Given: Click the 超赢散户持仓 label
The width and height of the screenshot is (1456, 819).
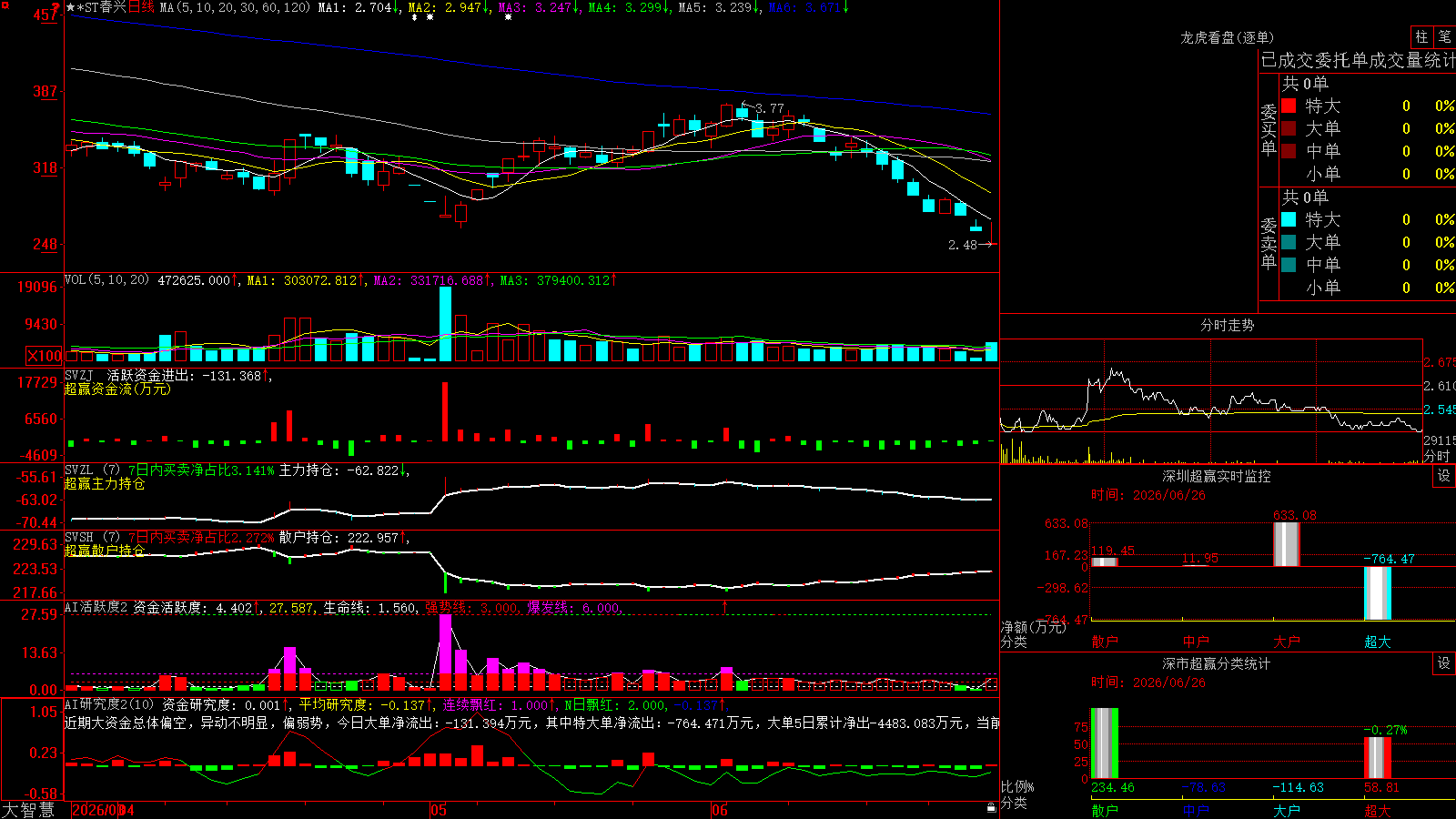Looking at the screenshot, I should (x=105, y=551).
